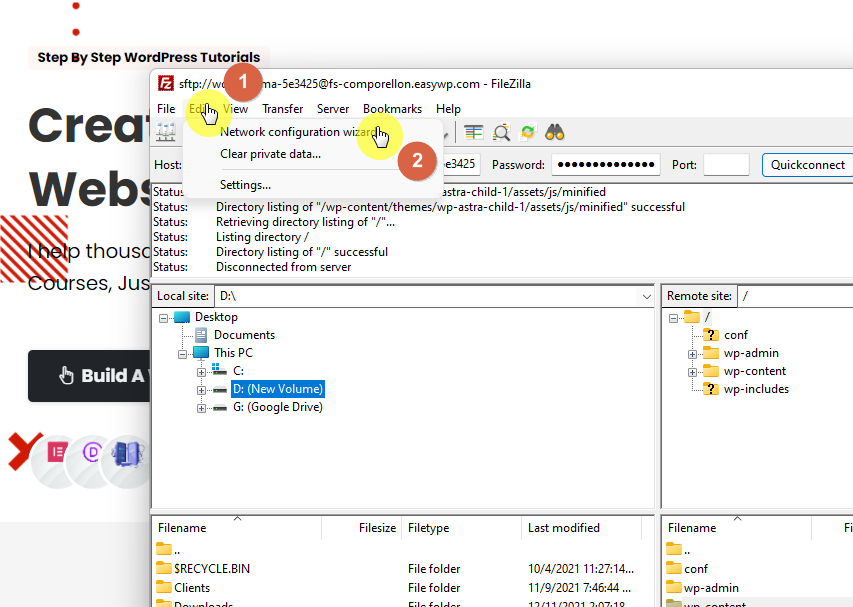This screenshot has width=853, height=607.
Task: Open the Server menu
Action: point(333,109)
